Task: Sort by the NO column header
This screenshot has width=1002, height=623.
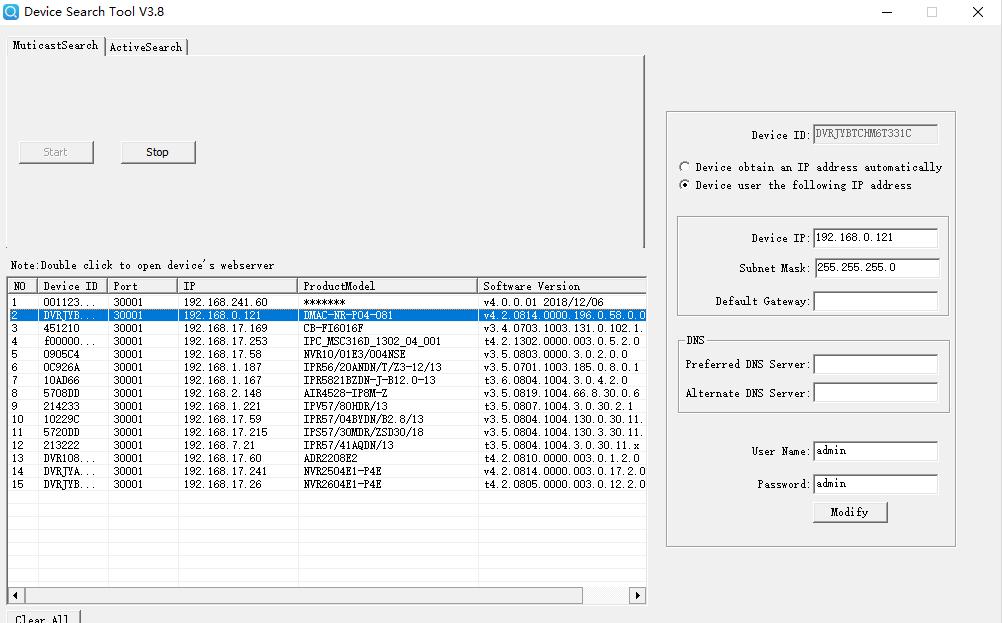Action: 23,286
